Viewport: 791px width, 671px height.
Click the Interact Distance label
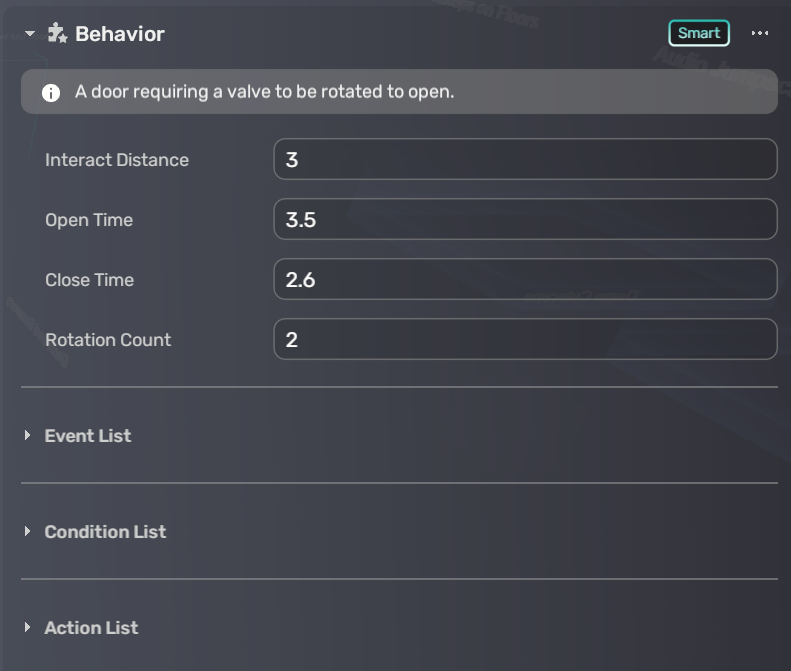[x=117, y=160]
